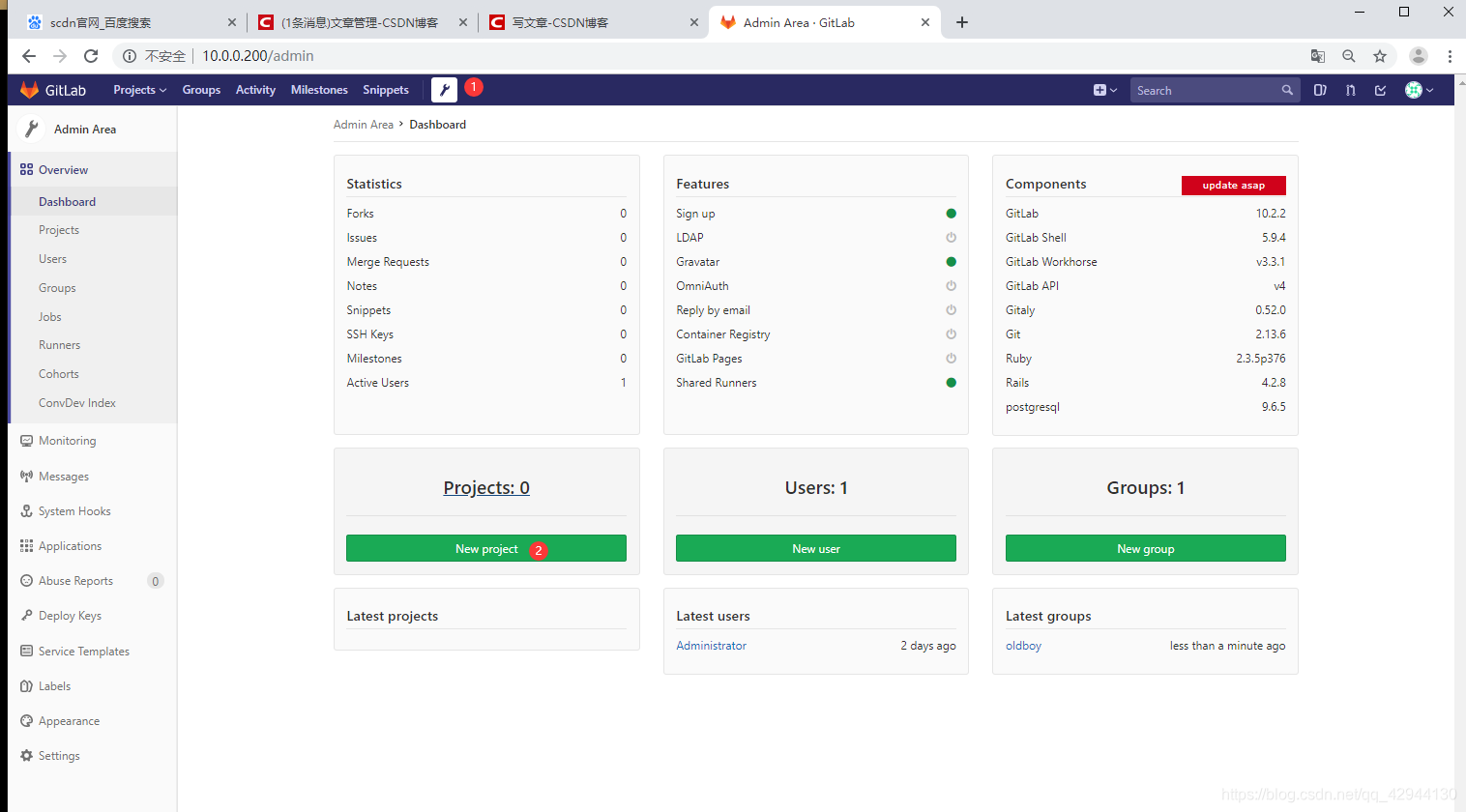
Task: Open Users in the admin sidebar
Action: coord(52,259)
